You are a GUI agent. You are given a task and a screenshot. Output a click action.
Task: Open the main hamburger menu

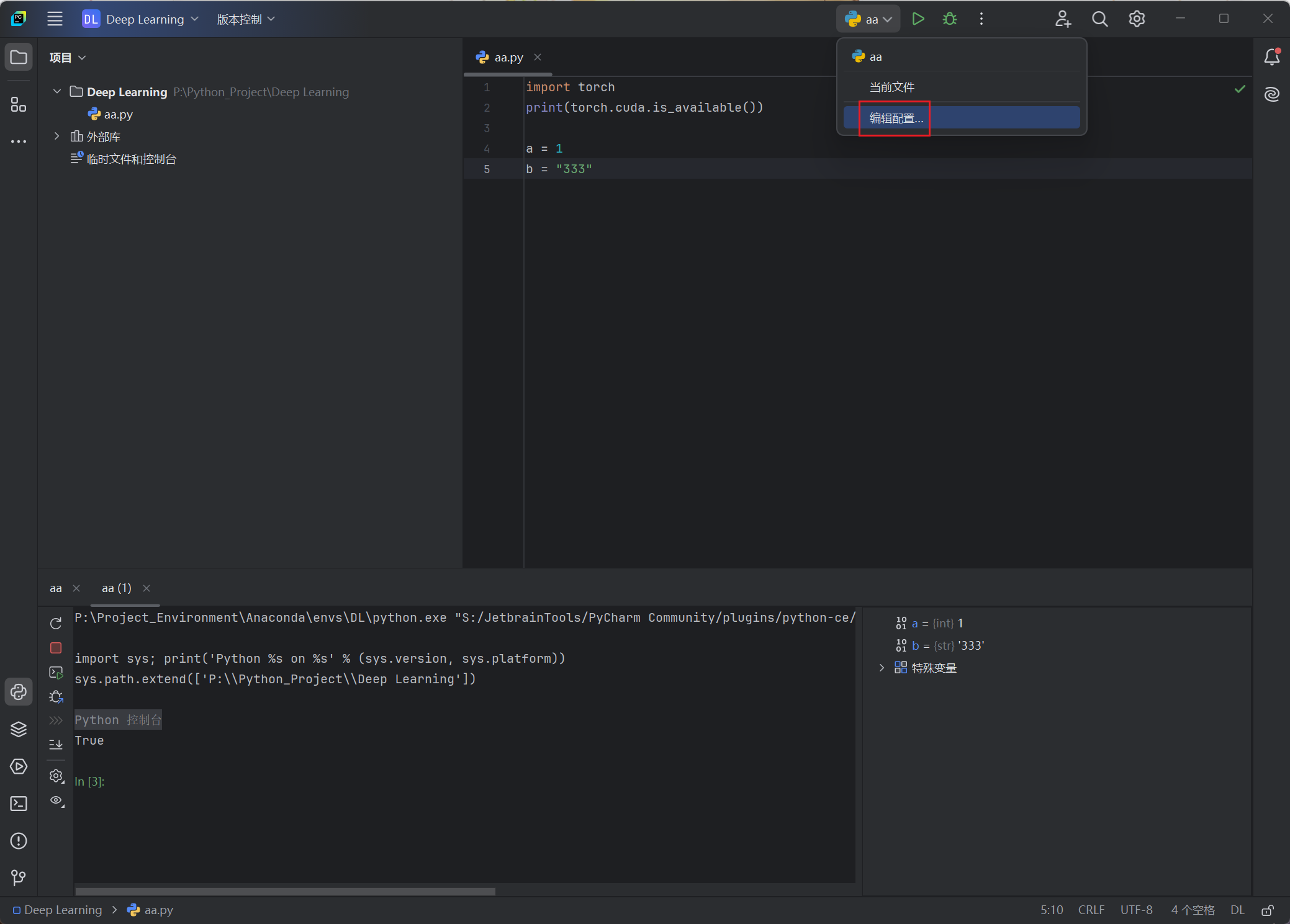[55, 19]
